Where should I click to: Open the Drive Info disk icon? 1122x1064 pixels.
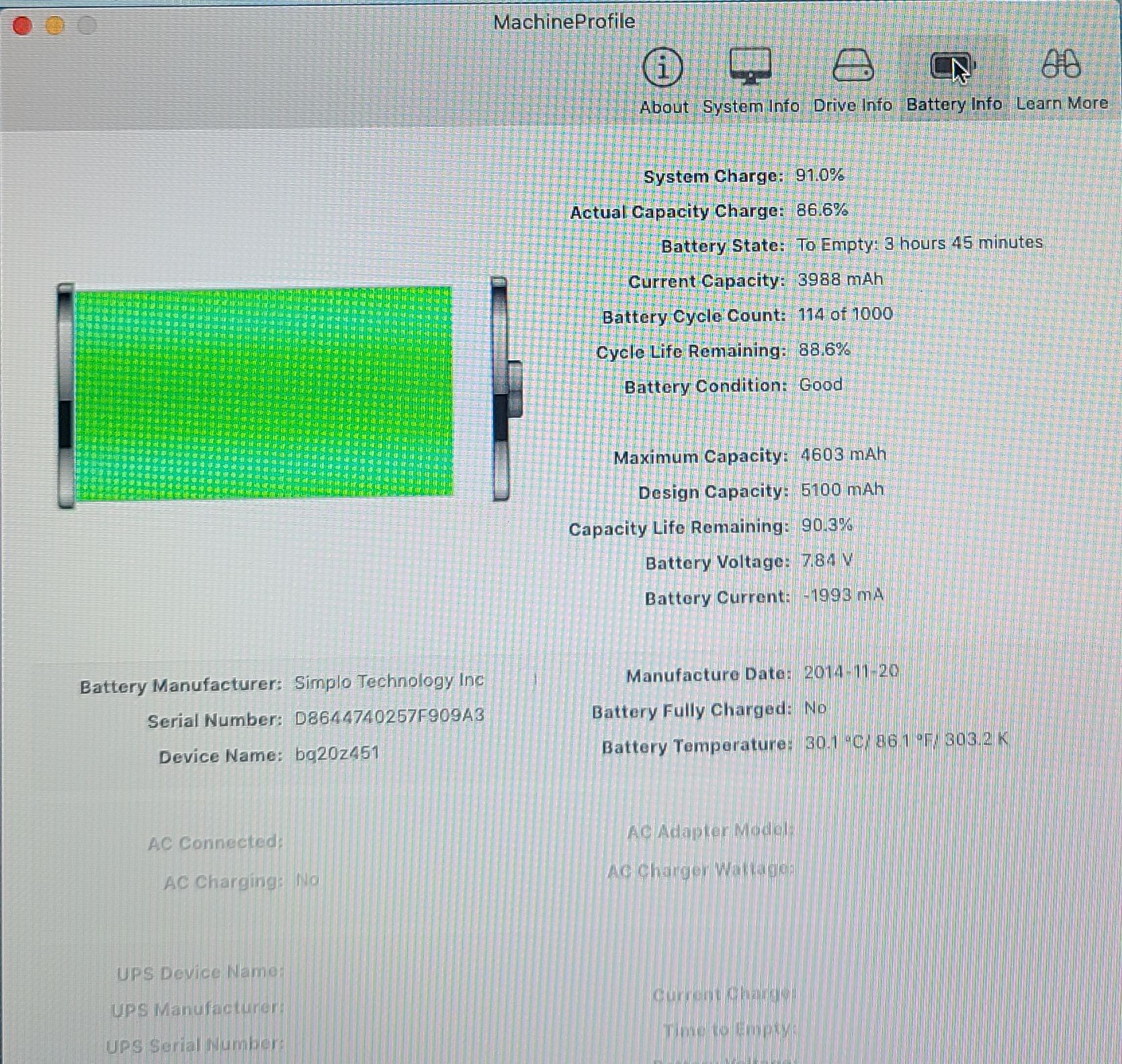pos(852,66)
